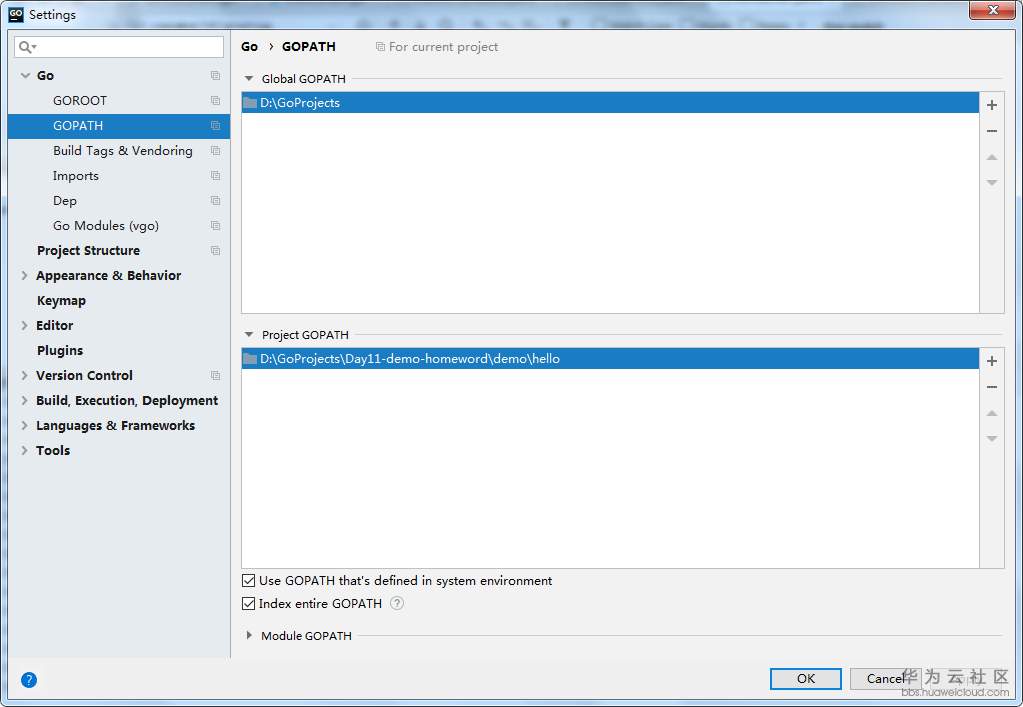Click the folder icon of D:\GoProjects entry
The width and height of the screenshot is (1023, 707).
tap(249, 102)
